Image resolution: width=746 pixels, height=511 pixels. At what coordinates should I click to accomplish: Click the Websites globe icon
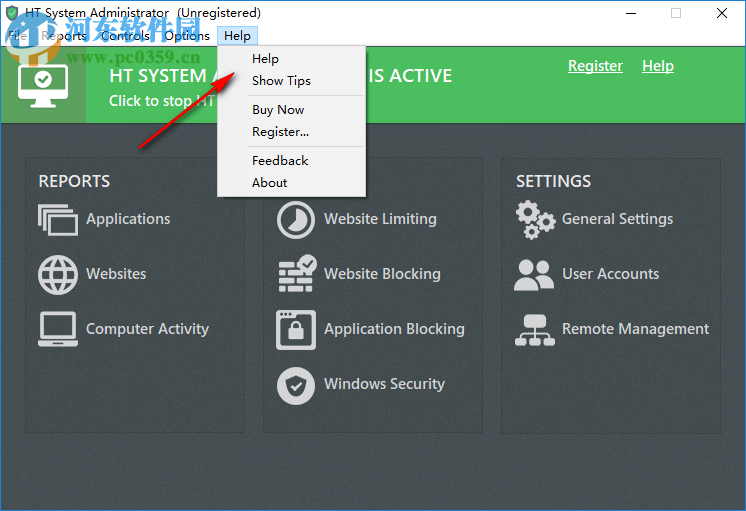pyautogui.click(x=58, y=275)
